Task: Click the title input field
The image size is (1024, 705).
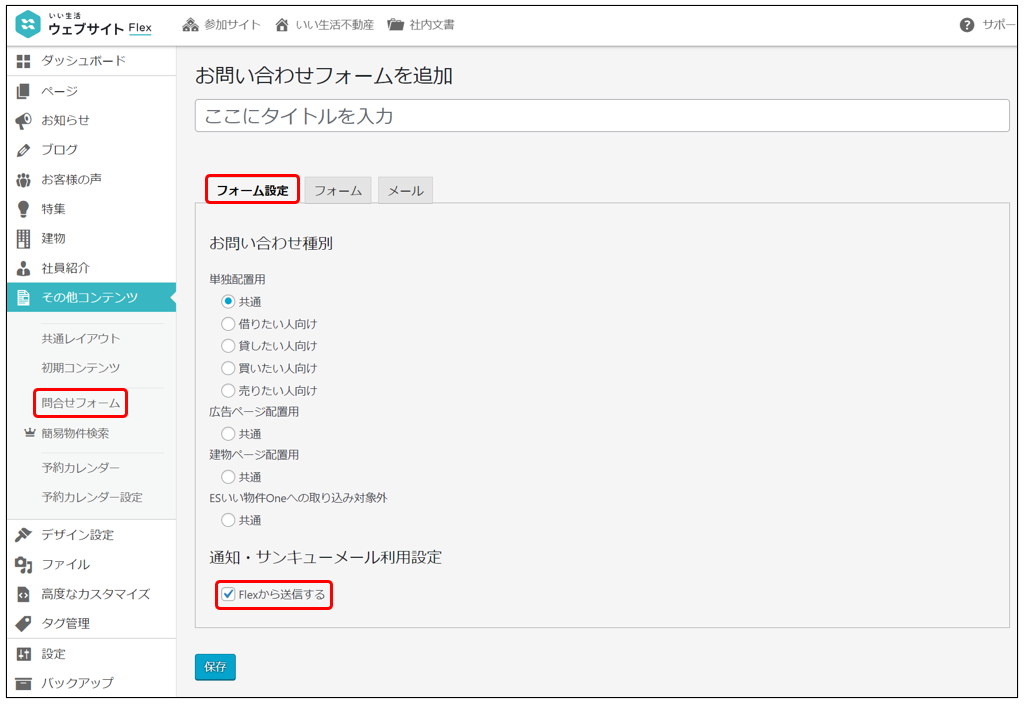Action: (x=601, y=116)
